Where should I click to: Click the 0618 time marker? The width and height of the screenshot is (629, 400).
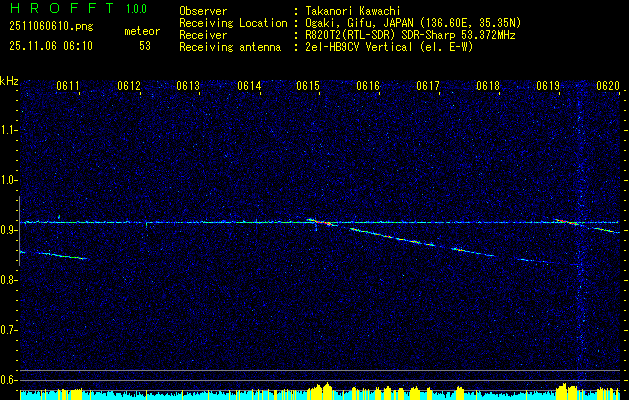[x=488, y=87]
